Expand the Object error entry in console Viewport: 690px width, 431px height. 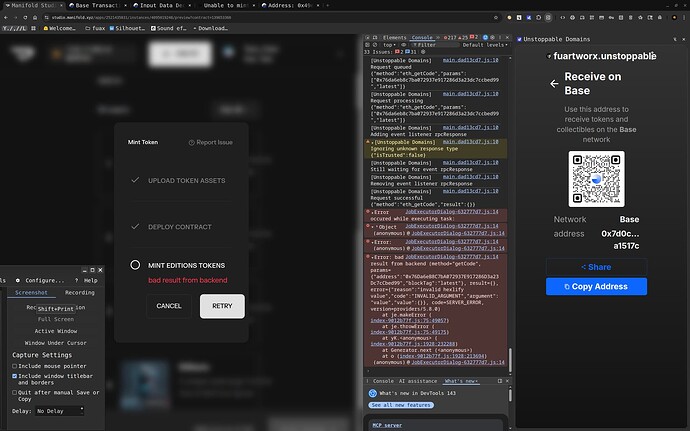pyautogui.click(x=373, y=227)
